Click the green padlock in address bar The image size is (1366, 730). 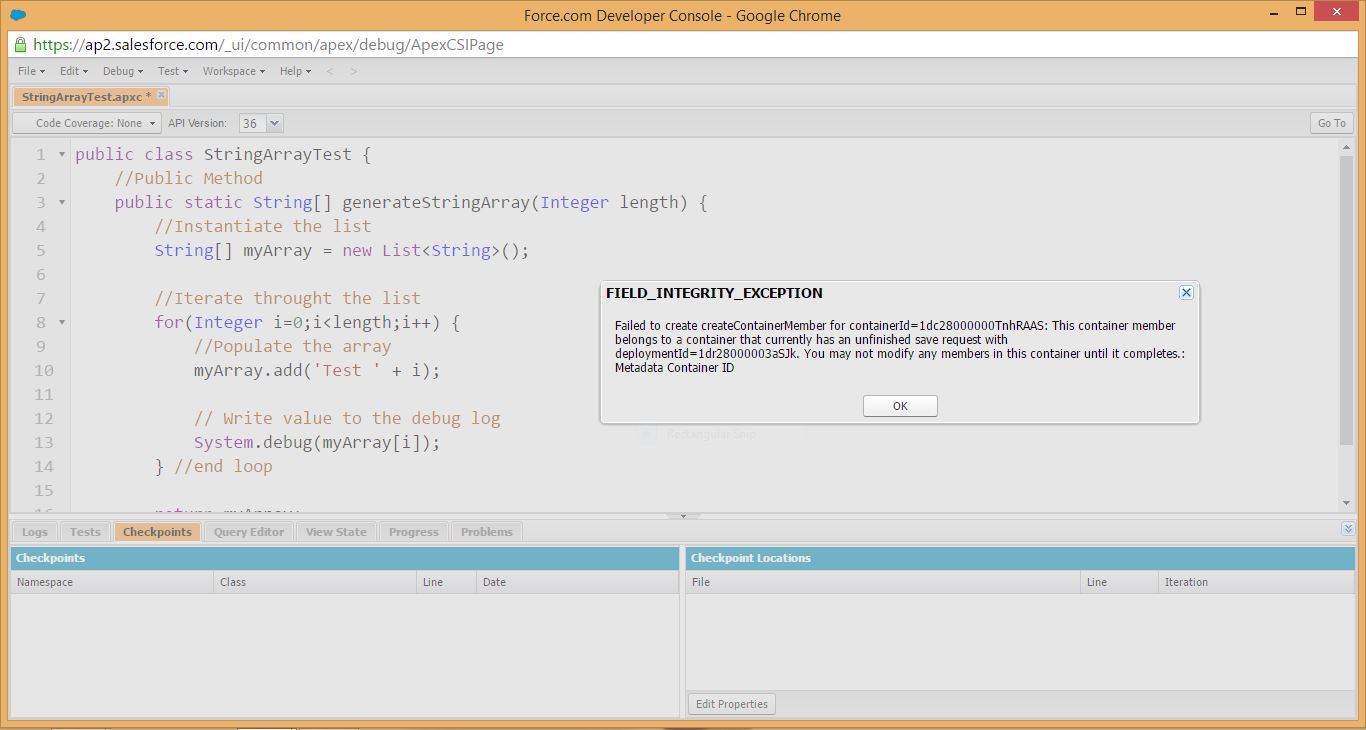pos(21,45)
